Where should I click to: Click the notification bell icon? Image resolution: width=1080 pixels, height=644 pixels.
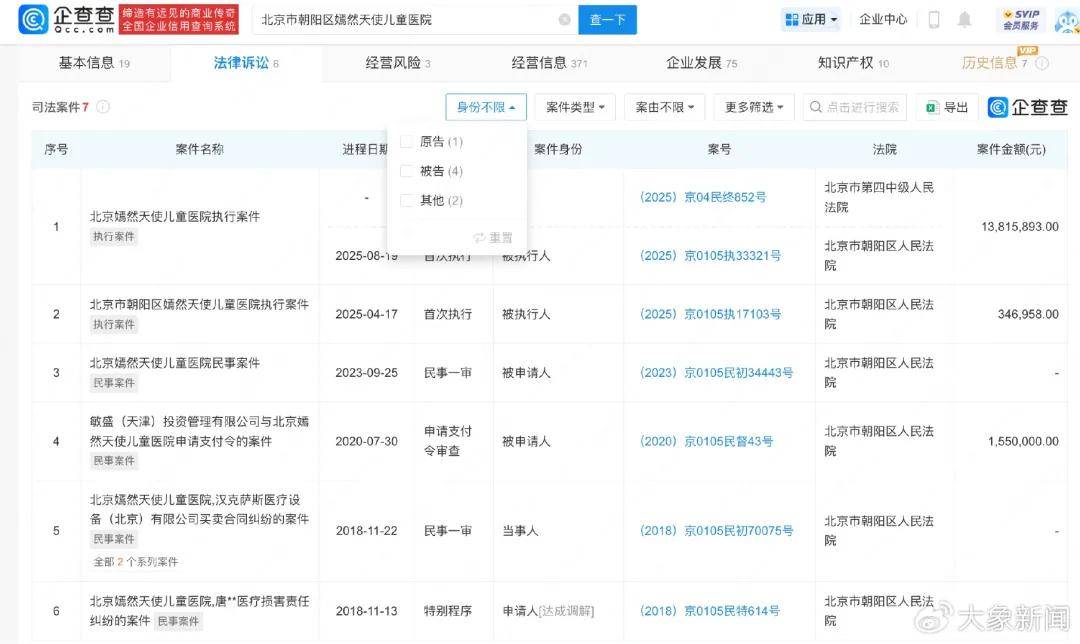point(963,18)
